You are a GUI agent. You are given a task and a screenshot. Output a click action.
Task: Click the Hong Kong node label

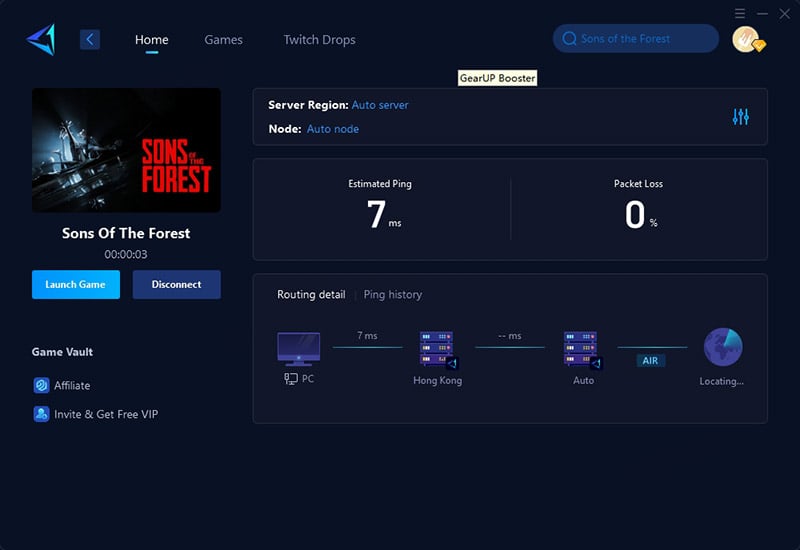438,381
